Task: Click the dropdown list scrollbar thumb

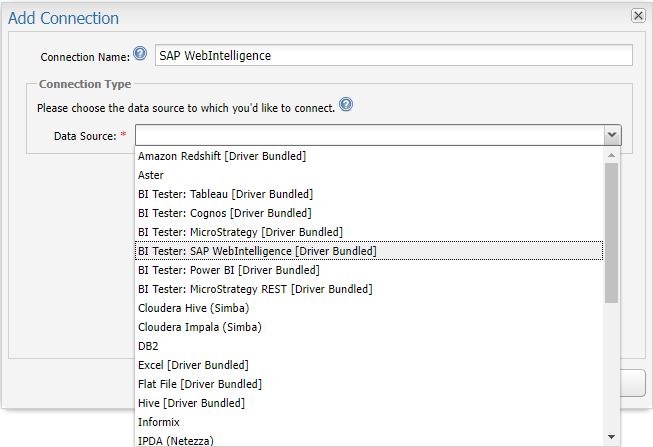Action: 611,233
